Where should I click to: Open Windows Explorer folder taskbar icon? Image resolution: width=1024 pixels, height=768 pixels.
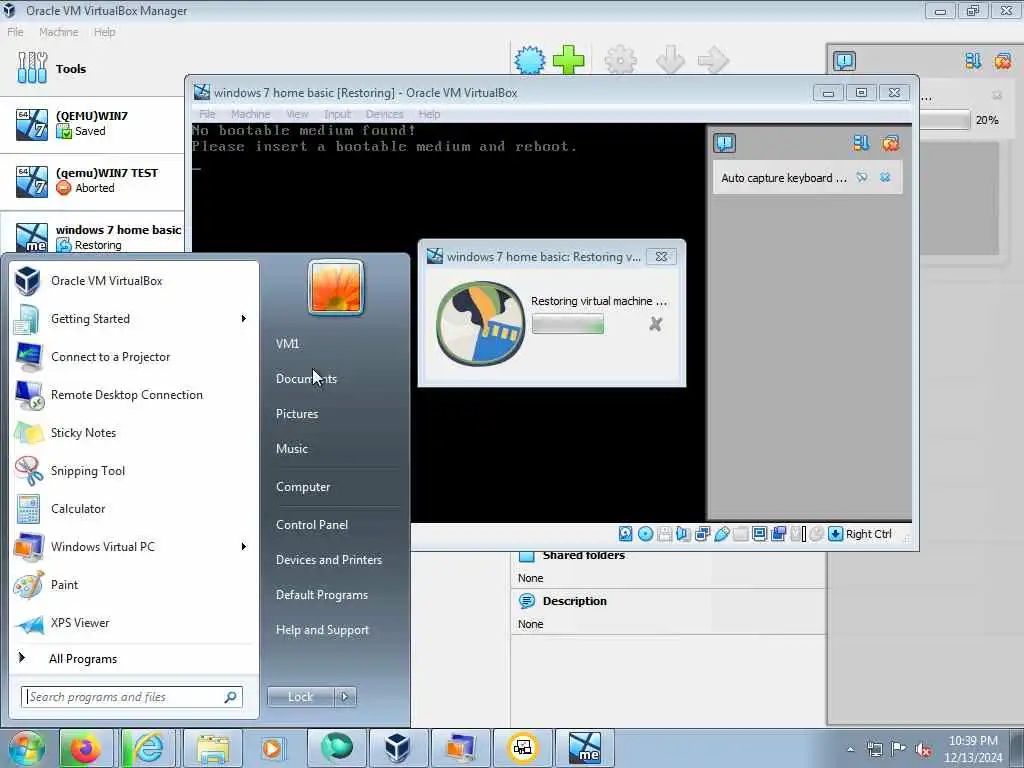212,748
